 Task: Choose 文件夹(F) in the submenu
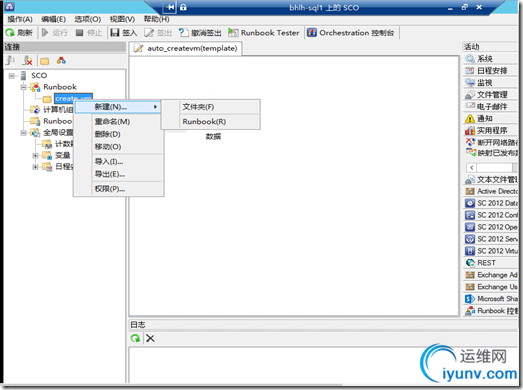click(211, 107)
